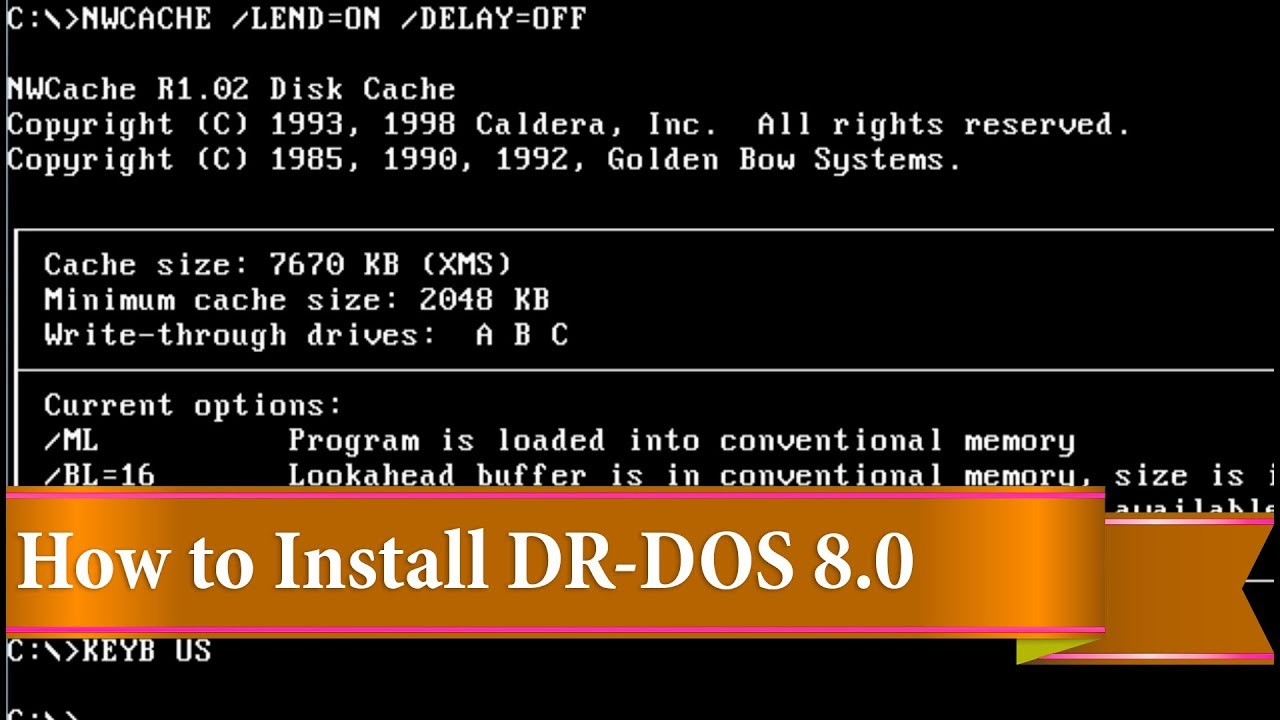Click the /DELAY=OFF parameter text
The width and height of the screenshot is (1280, 720).
point(493,18)
